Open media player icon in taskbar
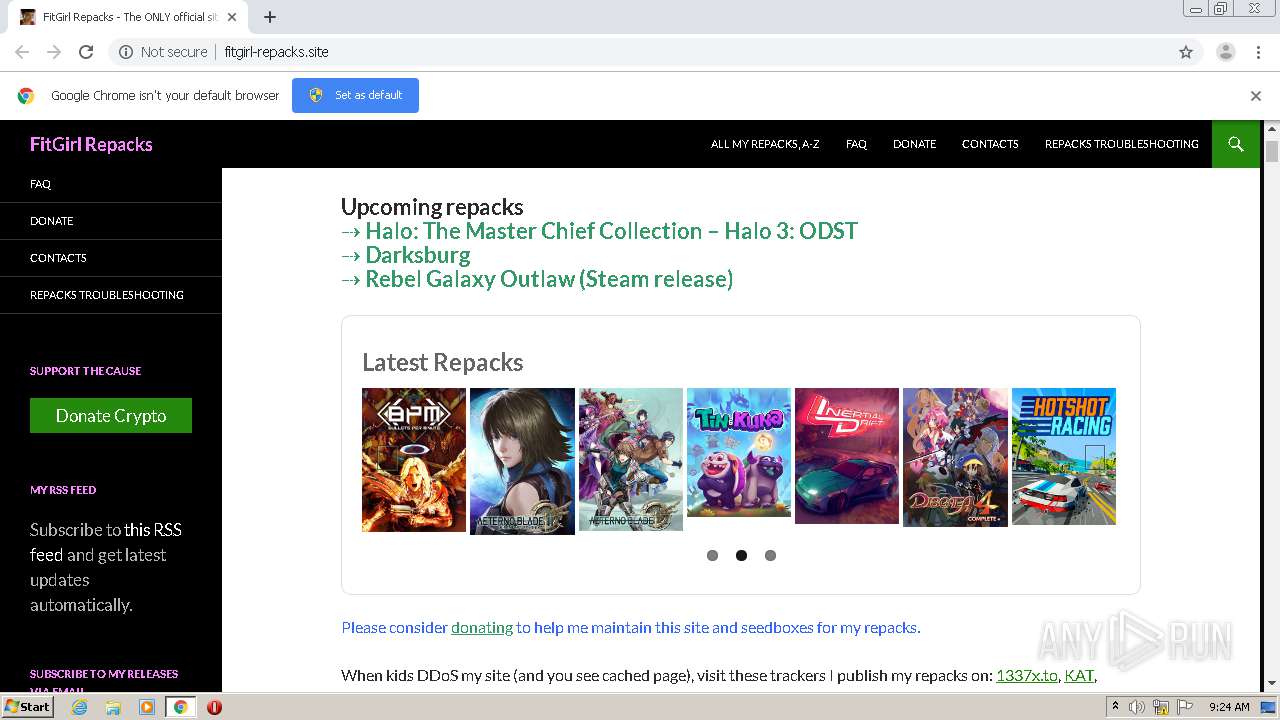1280x720 pixels. click(x=147, y=707)
